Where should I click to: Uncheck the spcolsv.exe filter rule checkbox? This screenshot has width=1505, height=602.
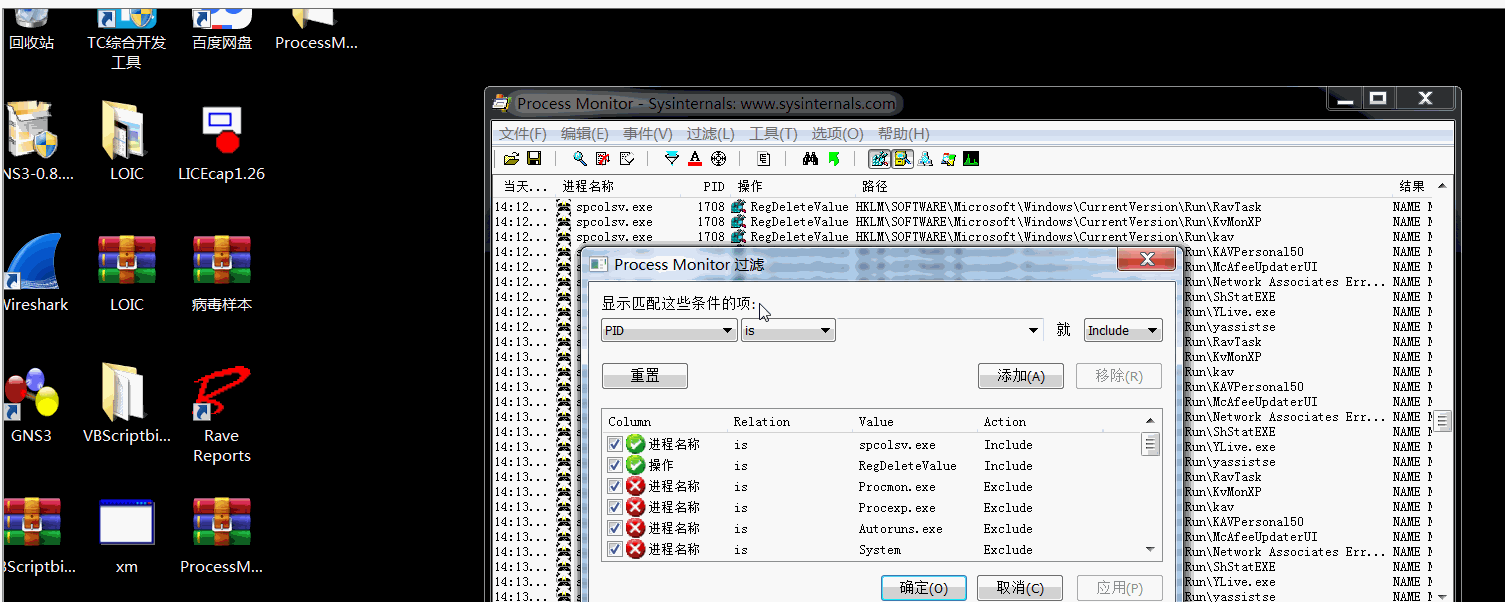tap(615, 444)
